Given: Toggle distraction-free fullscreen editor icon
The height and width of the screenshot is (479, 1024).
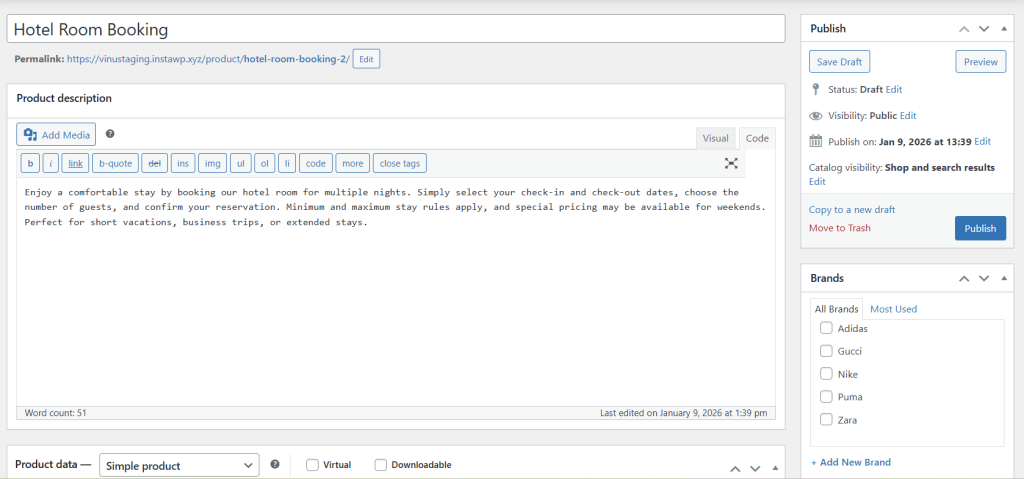Looking at the screenshot, I should (731, 163).
